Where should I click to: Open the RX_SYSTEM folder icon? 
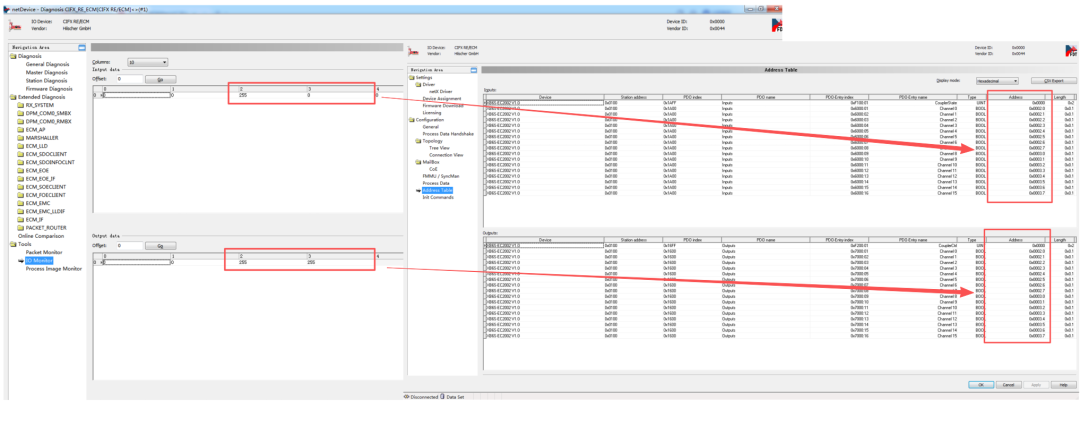click(21, 105)
